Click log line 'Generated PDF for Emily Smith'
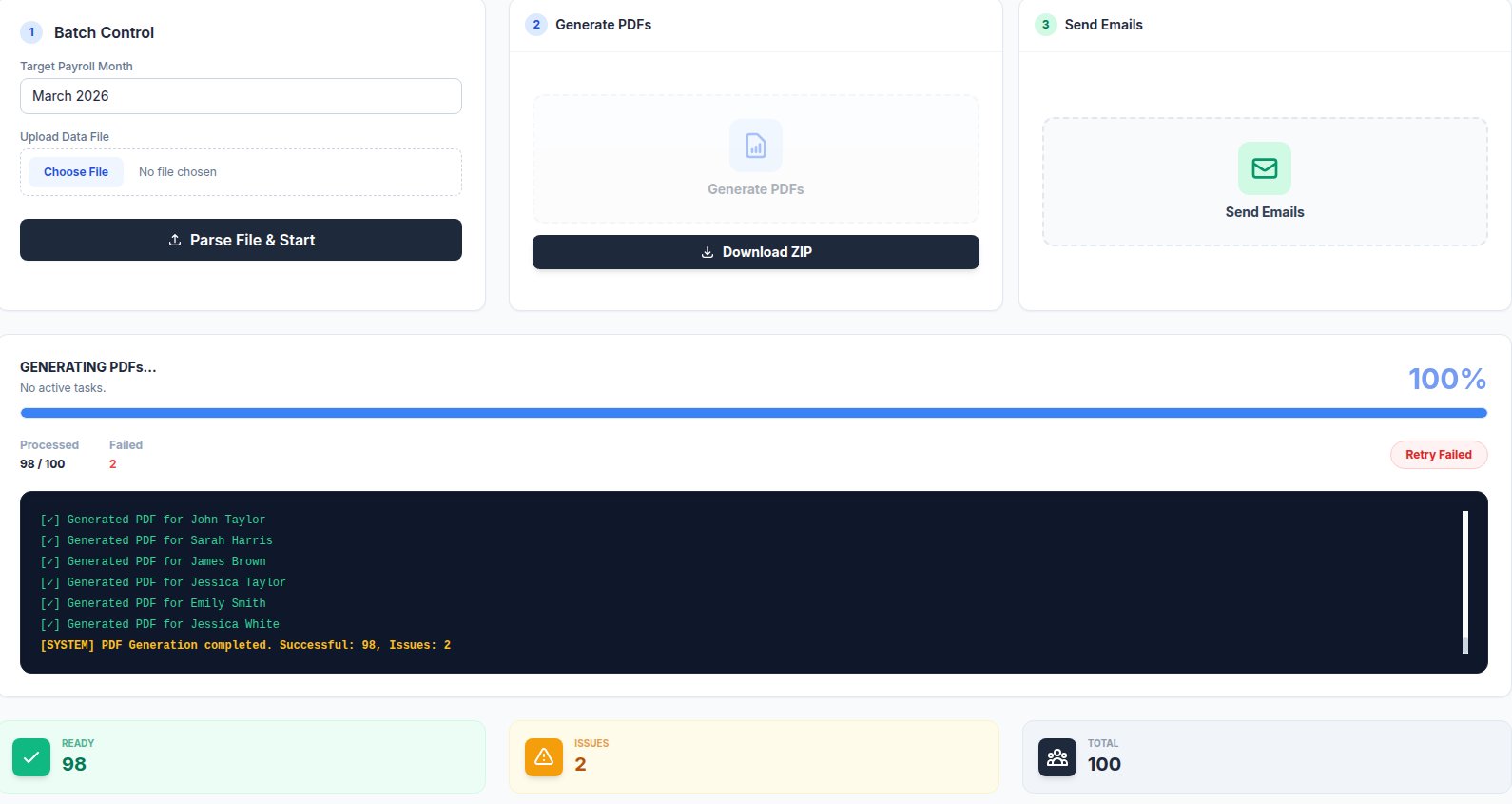The image size is (1512, 804). pos(153,603)
